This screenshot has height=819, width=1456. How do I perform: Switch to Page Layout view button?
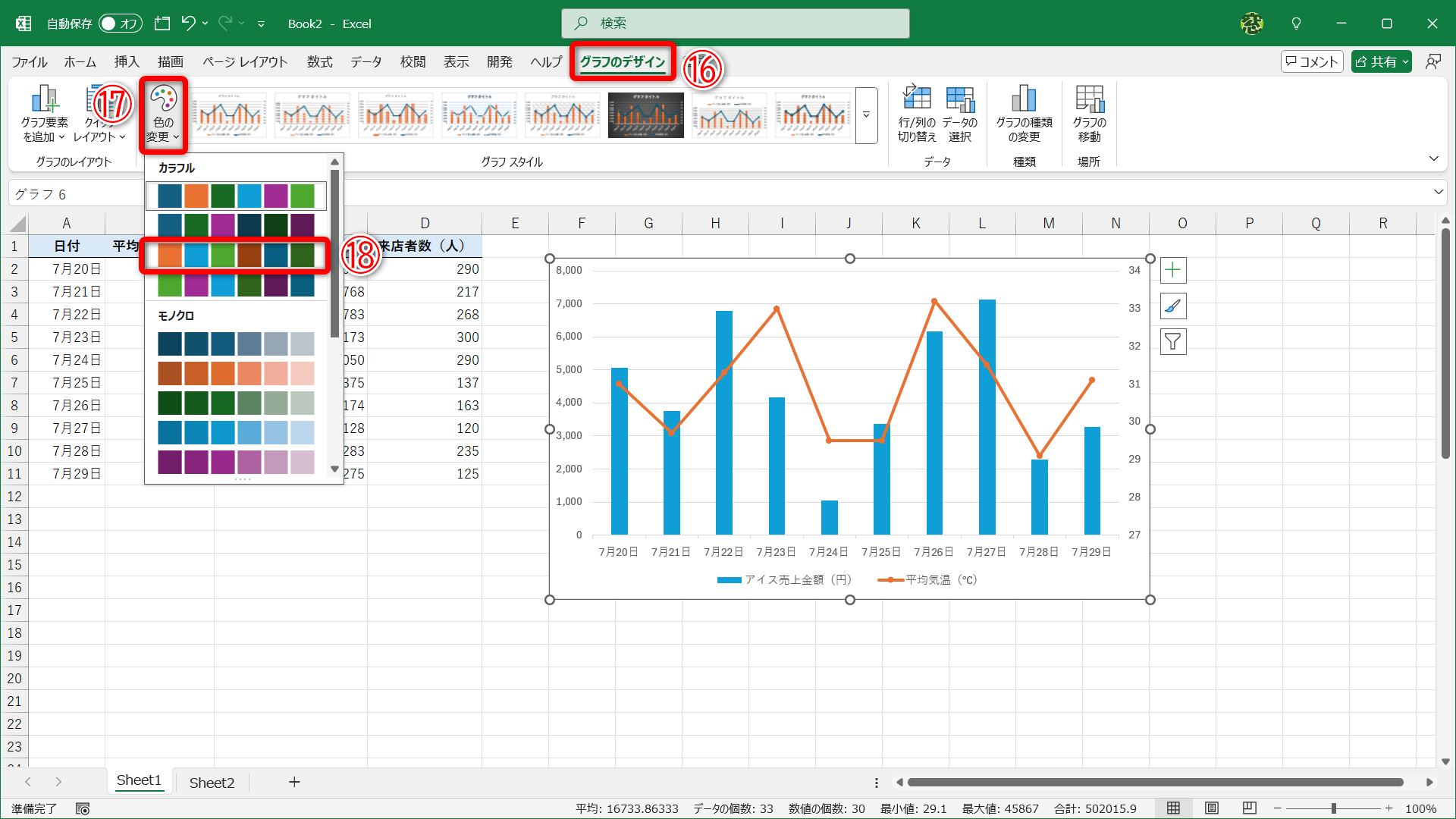[x=1212, y=808]
